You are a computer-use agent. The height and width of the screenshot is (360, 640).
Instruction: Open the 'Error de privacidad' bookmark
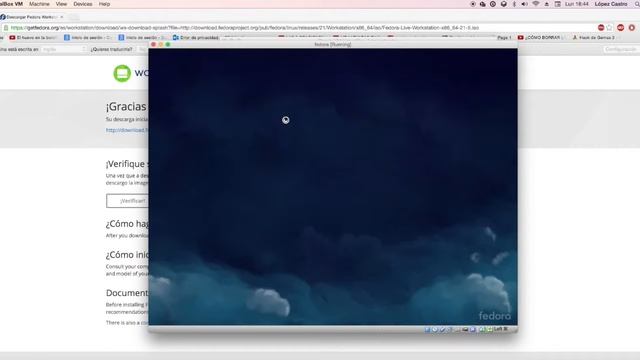coord(196,38)
